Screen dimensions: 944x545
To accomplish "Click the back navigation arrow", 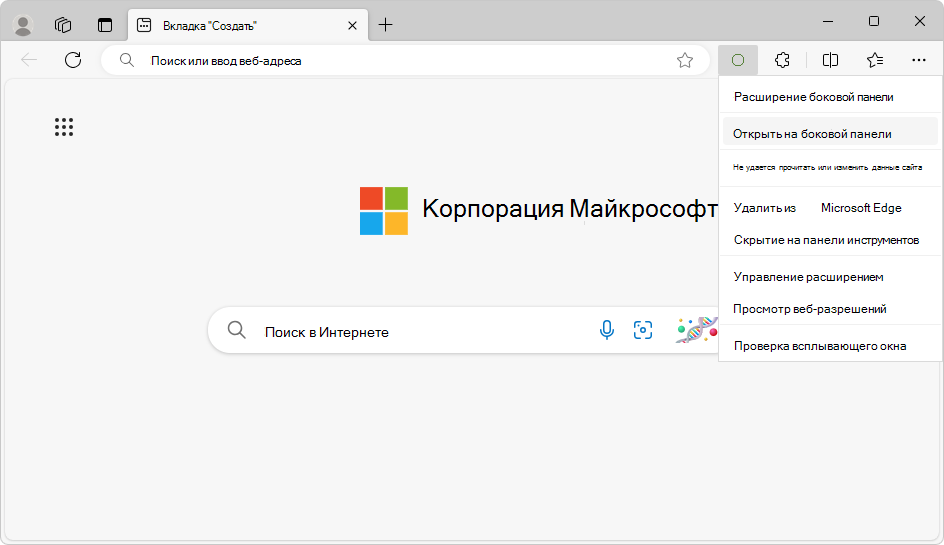I will pyautogui.click(x=29, y=60).
